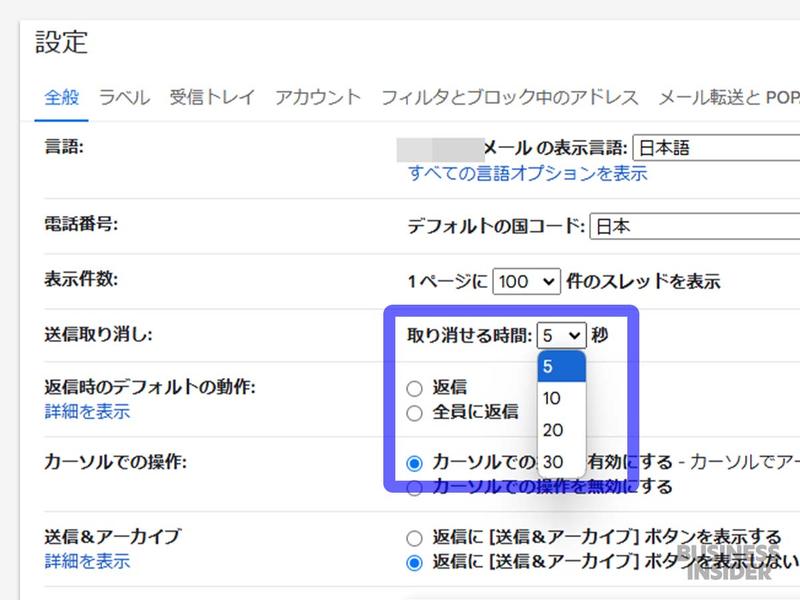
Task: Click the 表示件数: setting label
Action: [x=81, y=280]
